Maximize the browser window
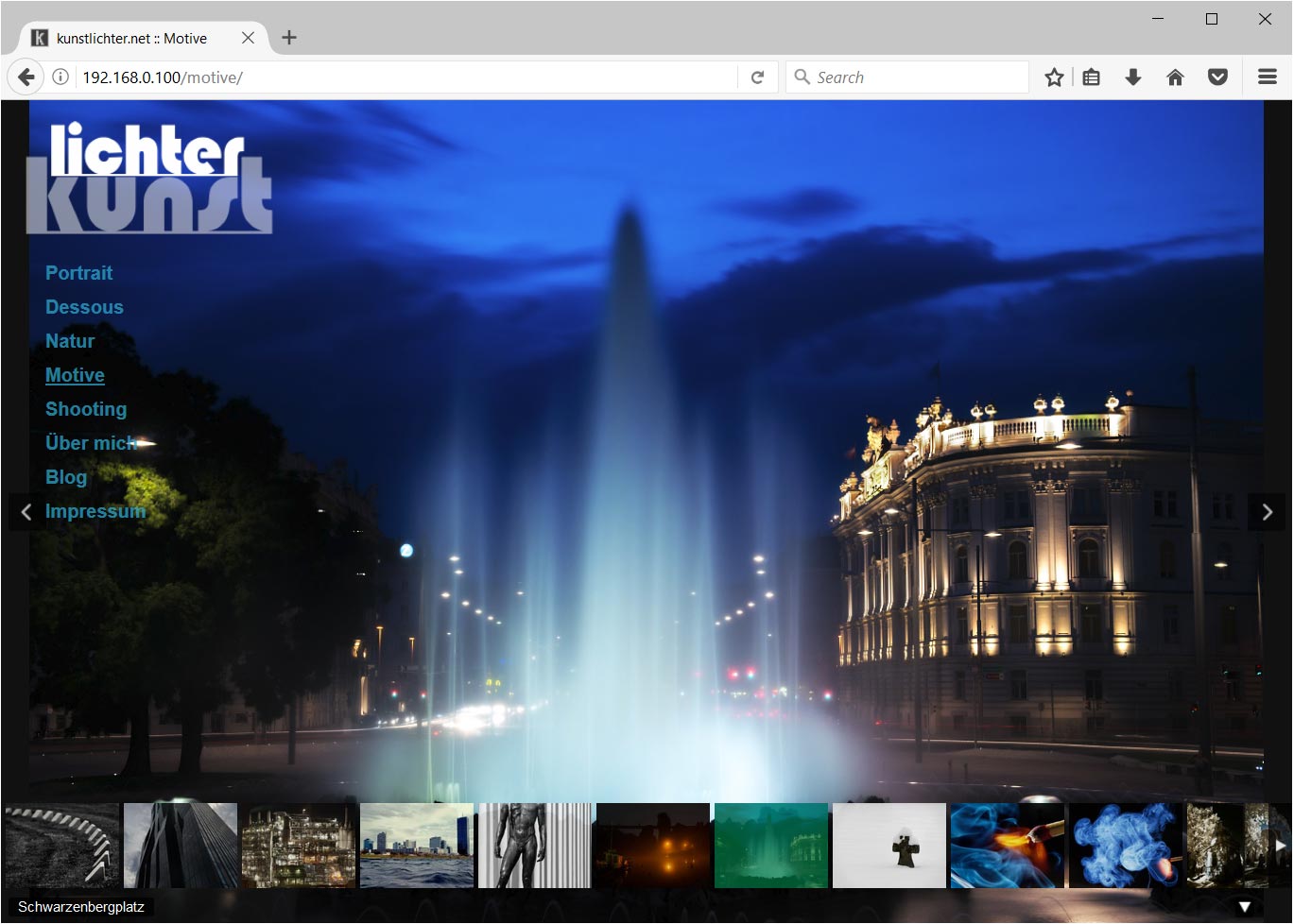 1212,19
